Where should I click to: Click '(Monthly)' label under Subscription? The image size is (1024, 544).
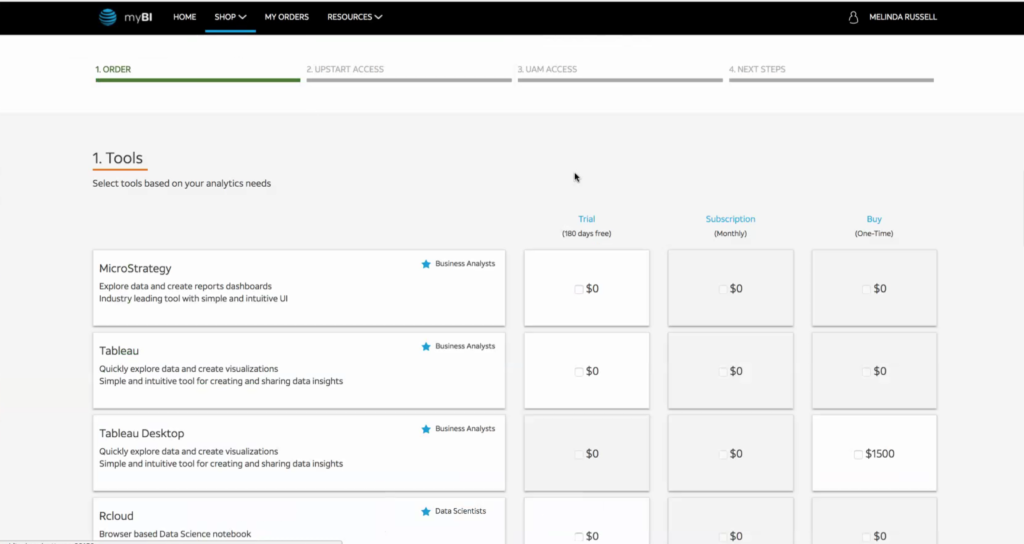click(x=730, y=234)
